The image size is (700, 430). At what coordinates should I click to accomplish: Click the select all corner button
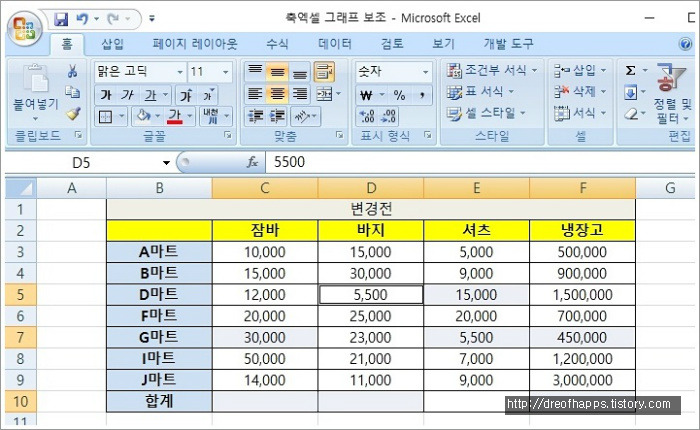[21, 188]
